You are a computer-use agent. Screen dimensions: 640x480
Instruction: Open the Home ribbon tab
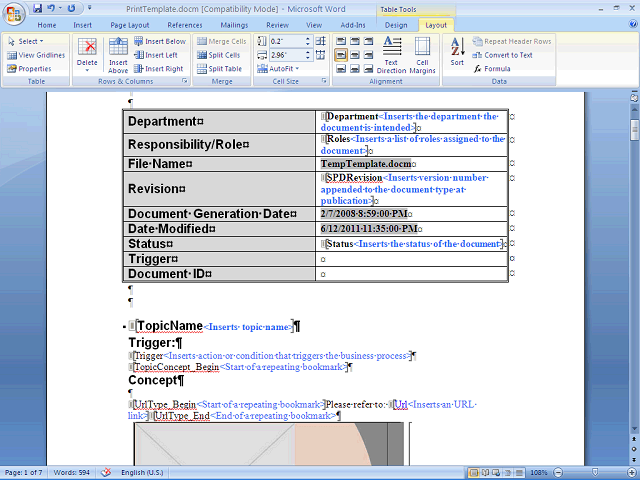point(47,25)
